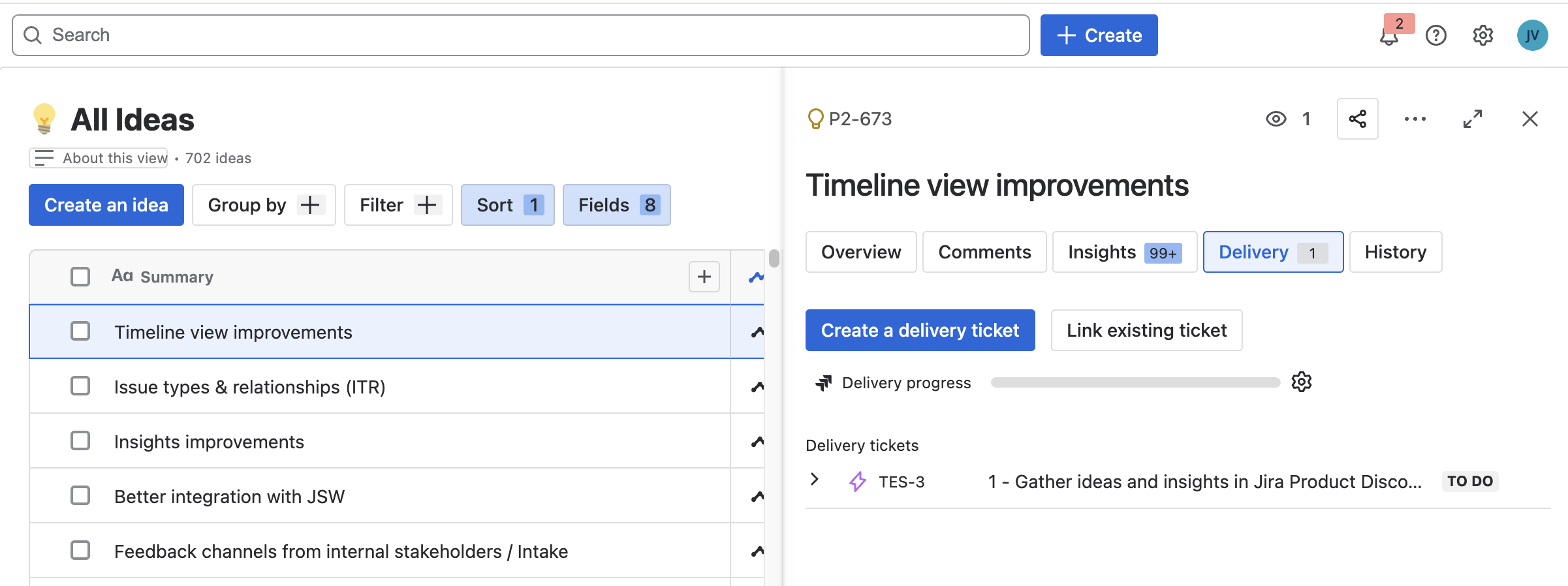Viewport: 1568px width, 586px height.
Task: Open the Group by options
Action: coord(263,204)
